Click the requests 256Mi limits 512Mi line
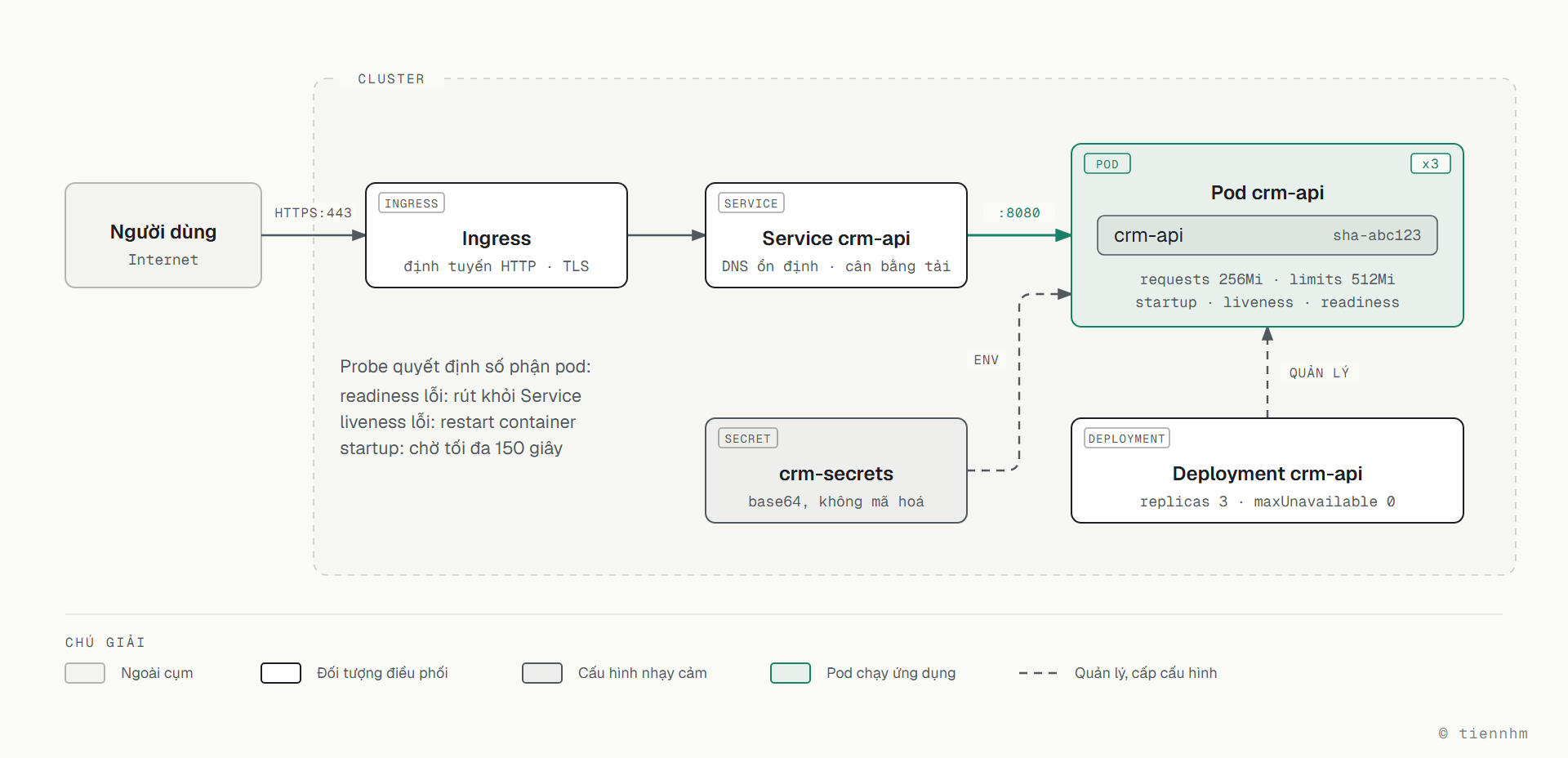The image size is (1568, 758). coord(1267,279)
